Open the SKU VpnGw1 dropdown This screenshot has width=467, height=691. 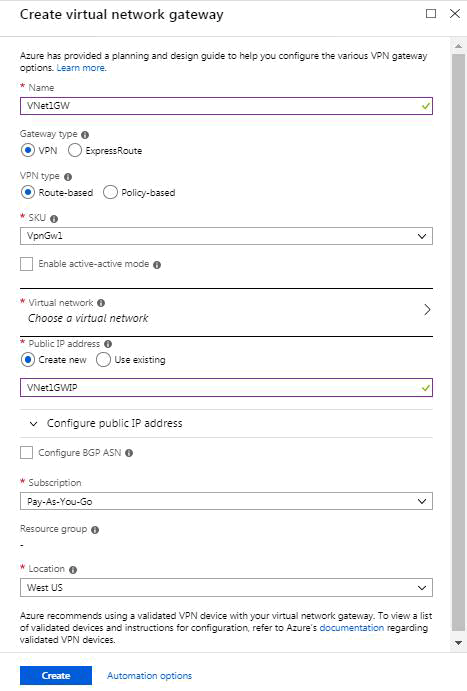226,236
